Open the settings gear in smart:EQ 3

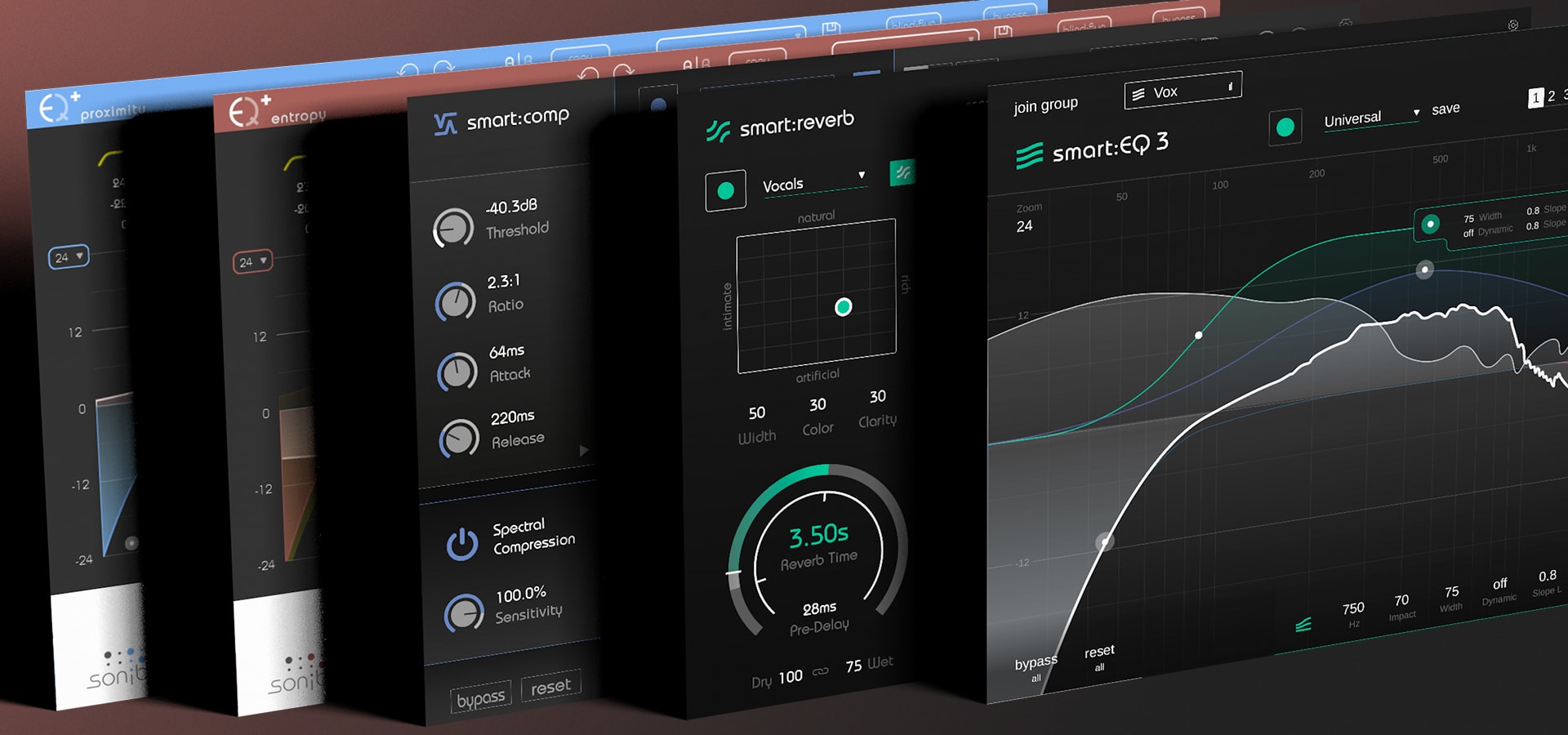click(x=1515, y=25)
